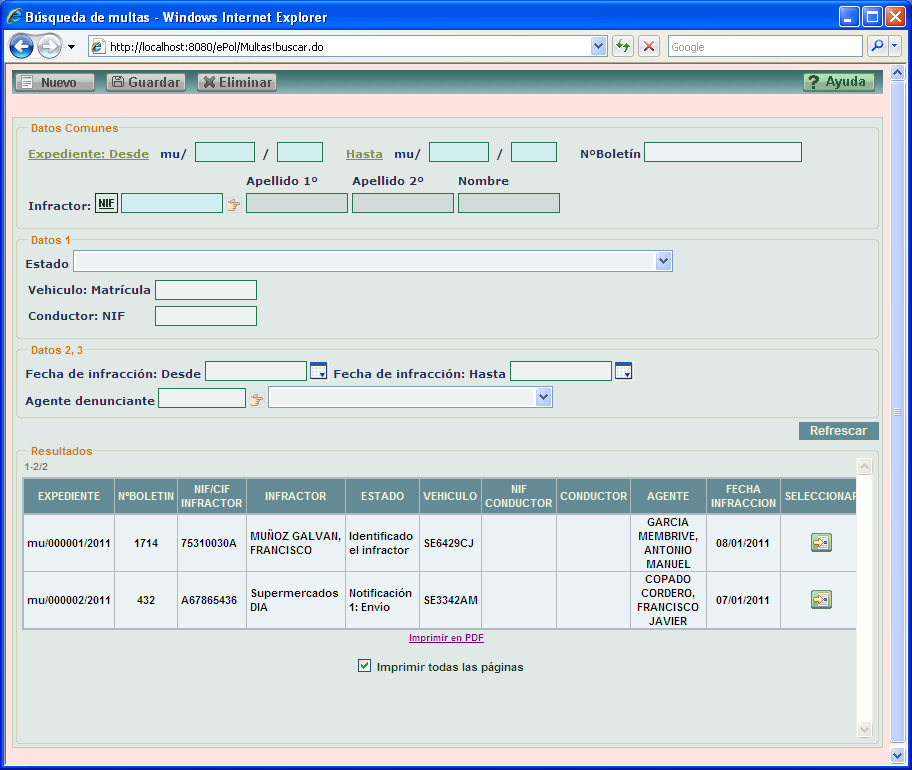Viewport: 912px width, 770px height.
Task: Open calendar for Fecha de infracción Hasta
Action: point(623,372)
